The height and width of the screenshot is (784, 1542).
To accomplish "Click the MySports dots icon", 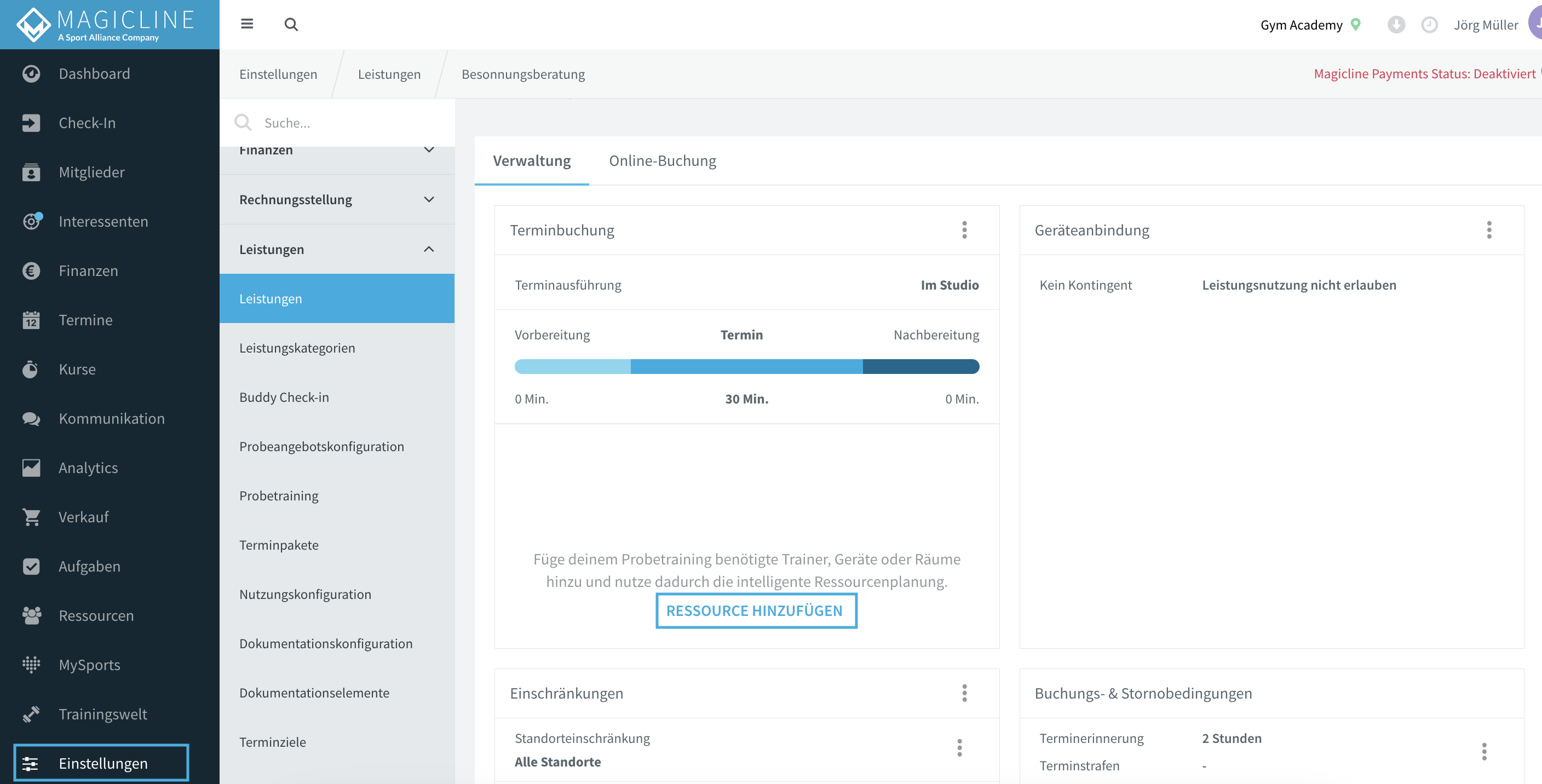I will tap(31, 665).
